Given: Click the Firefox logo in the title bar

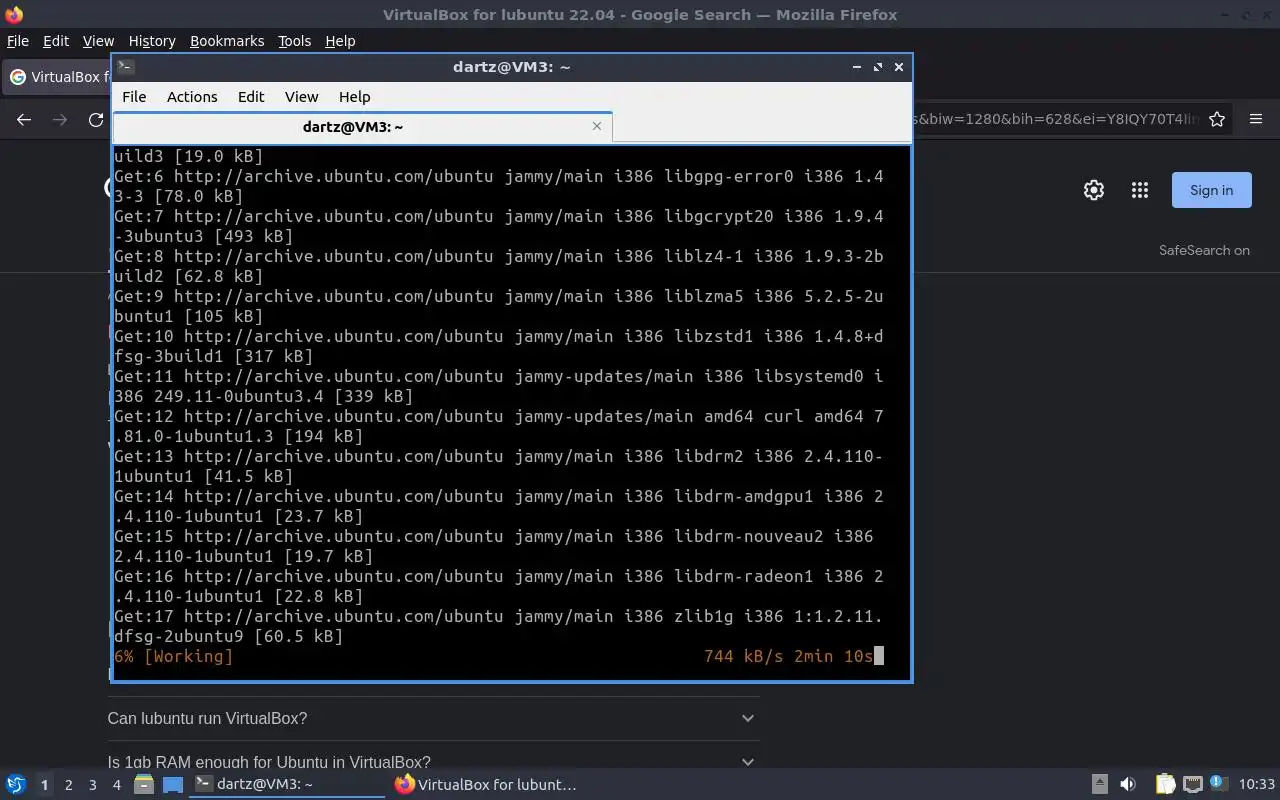Looking at the screenshot, I should click(14, 14).
